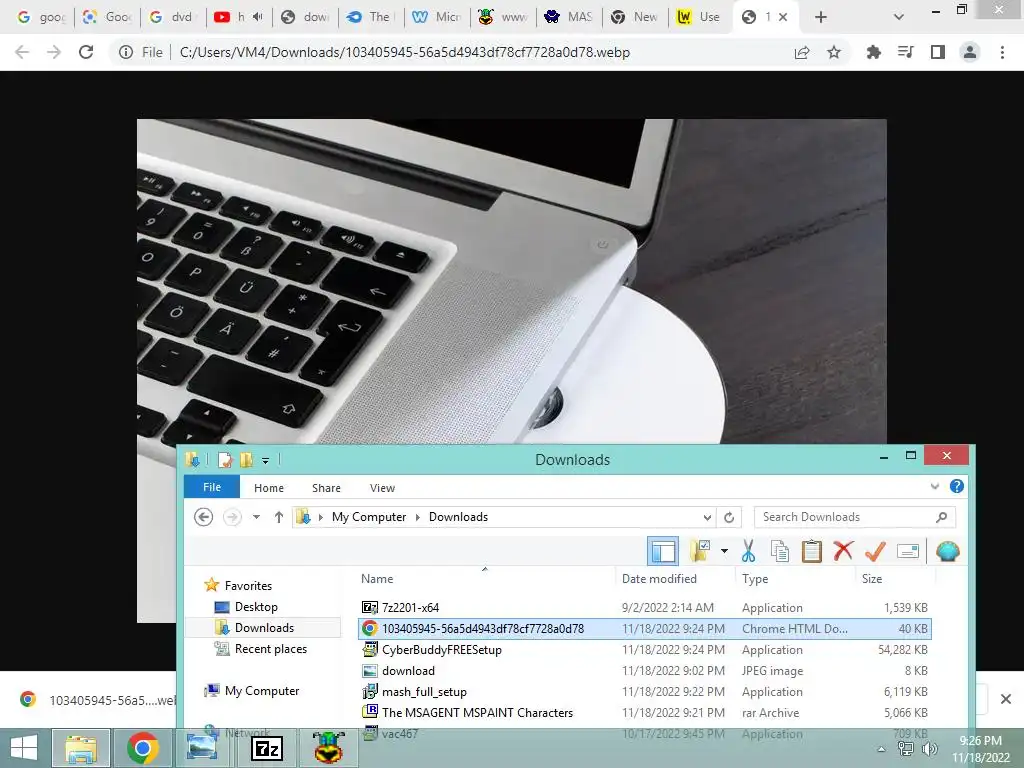Click the Chrome address bar URL
The image size is (1024, 768).
tap(405, 52)
